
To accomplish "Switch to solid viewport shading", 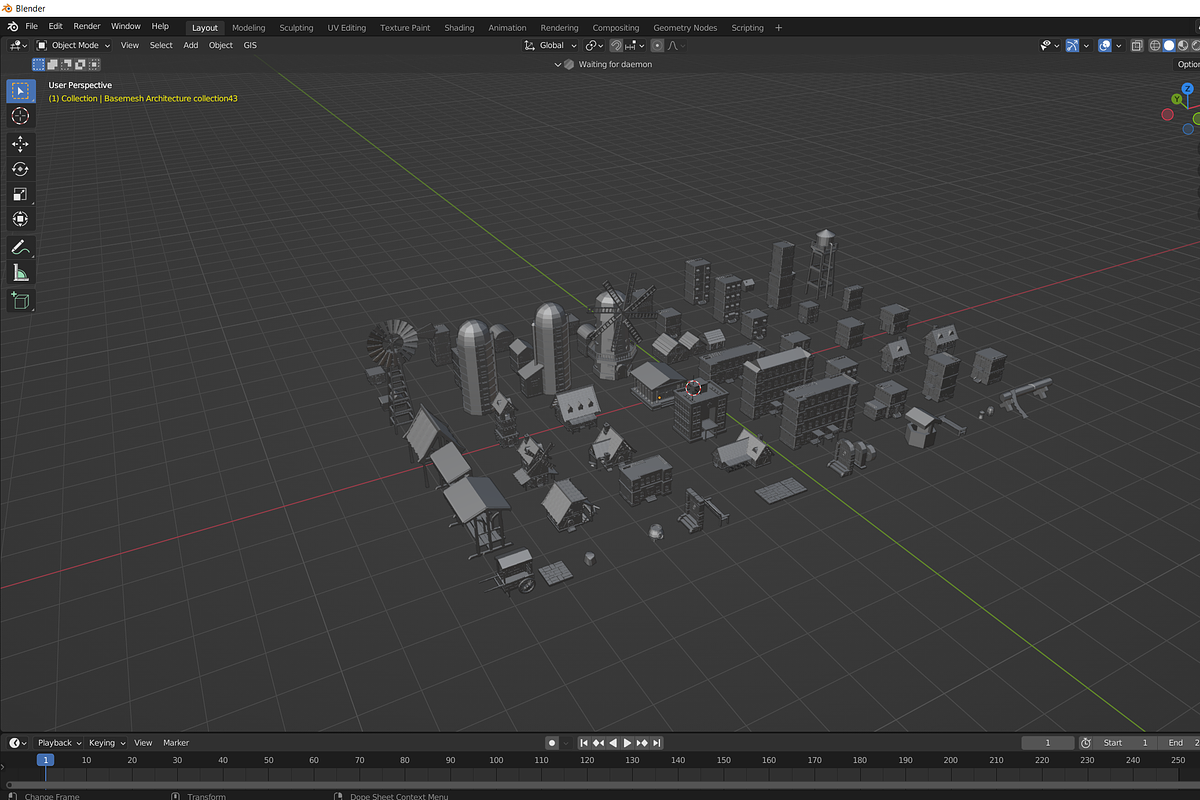I will [1169, 45].
